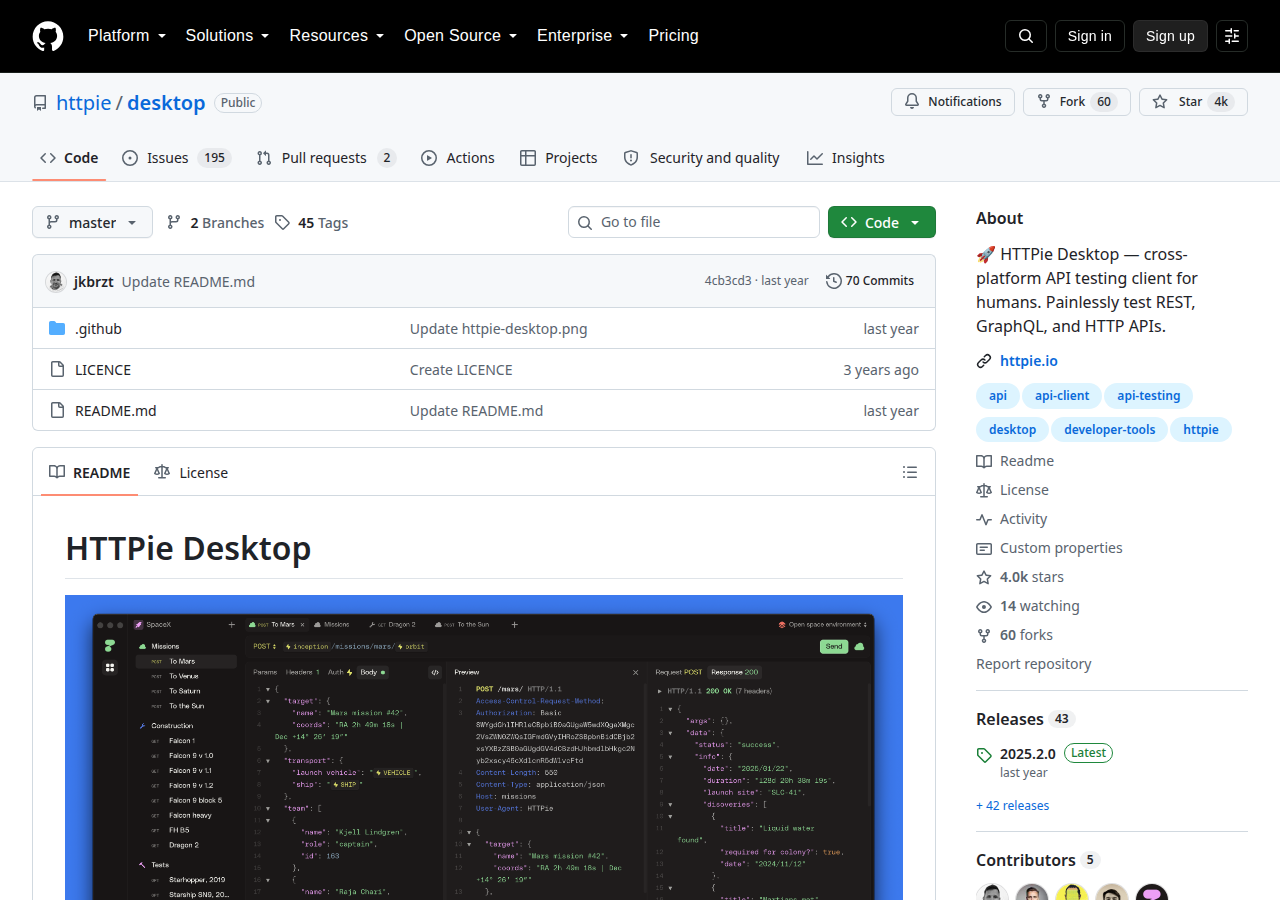Expand the Resources menu
The width and height of the screenshot is (1280, 900).
(x=337, y=36)
